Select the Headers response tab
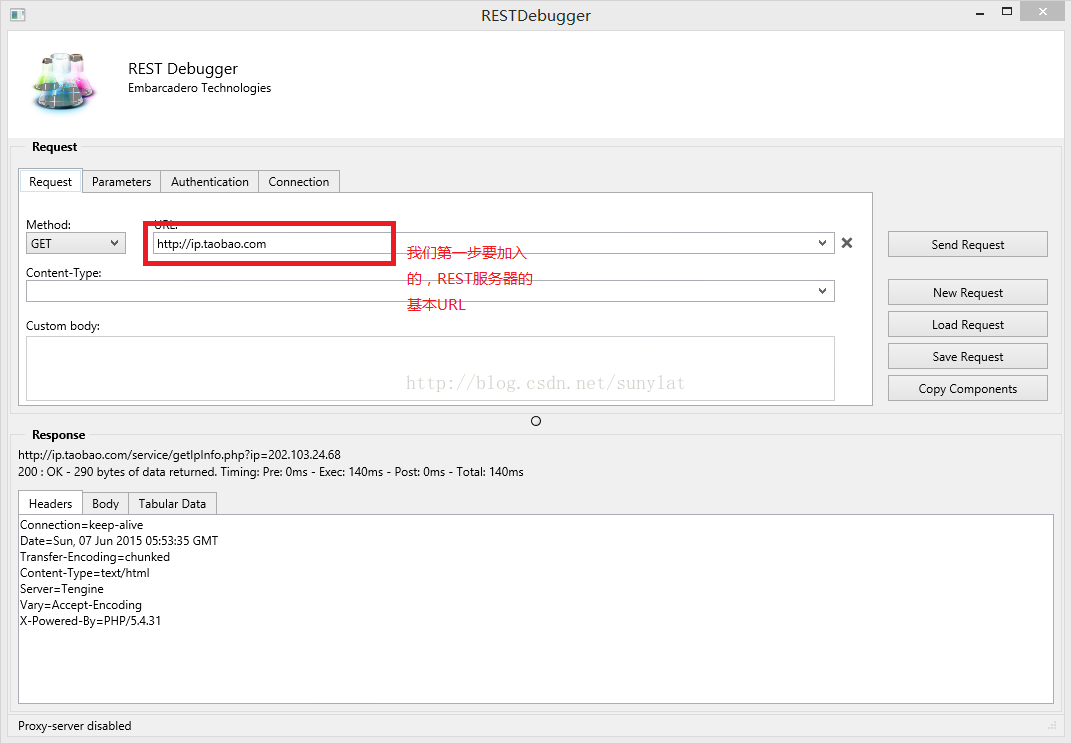Screen dimensions: 1072x744 click(x=51, y=503)
